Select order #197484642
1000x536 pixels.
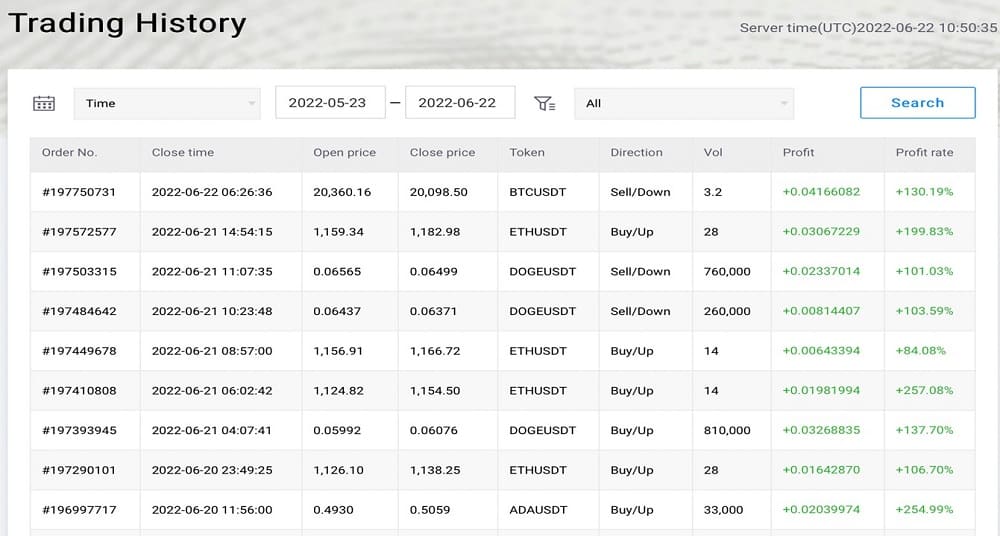click(79, 311)
